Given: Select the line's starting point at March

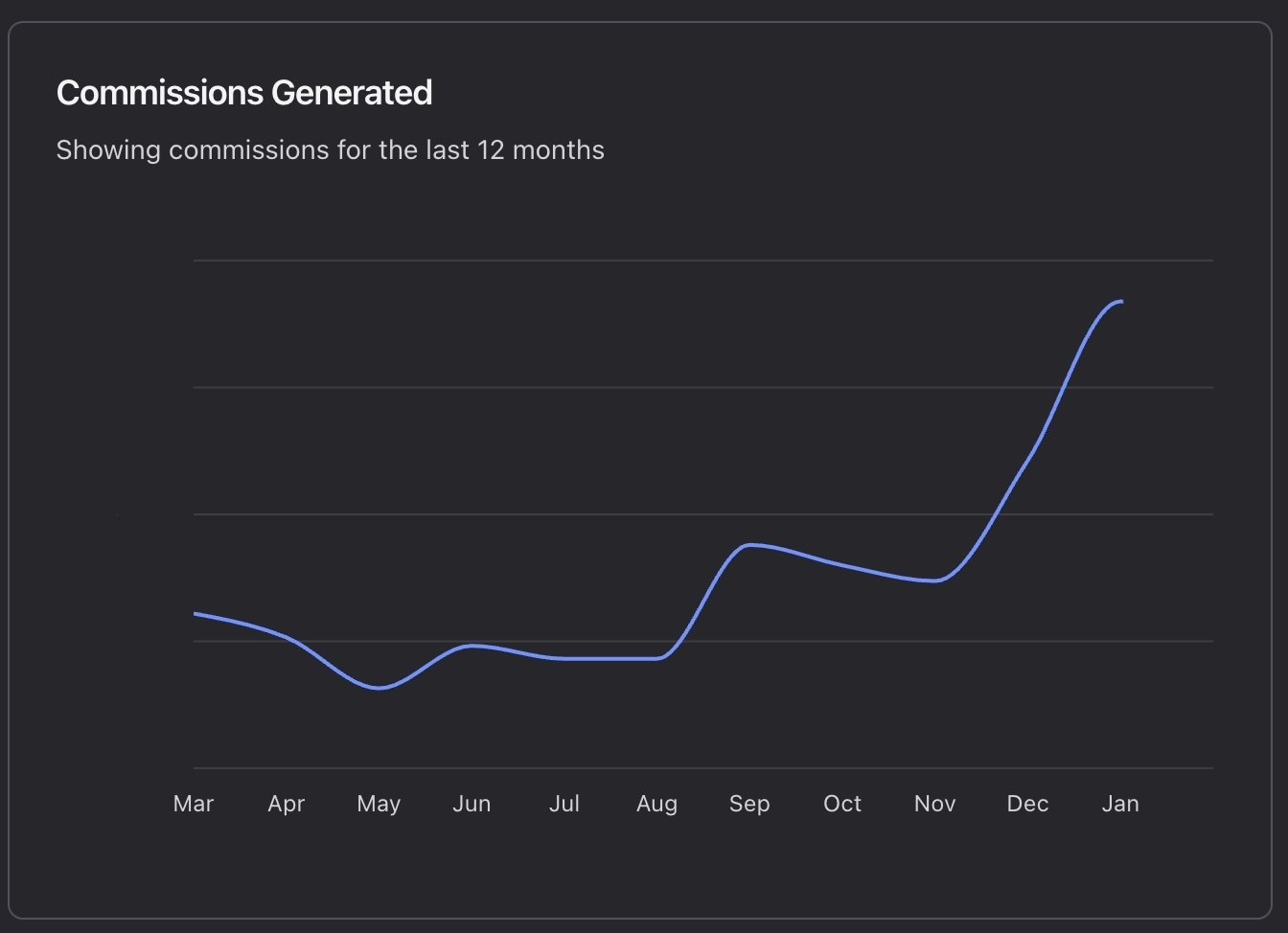Looking at the screenshot, I should [195, 613].
